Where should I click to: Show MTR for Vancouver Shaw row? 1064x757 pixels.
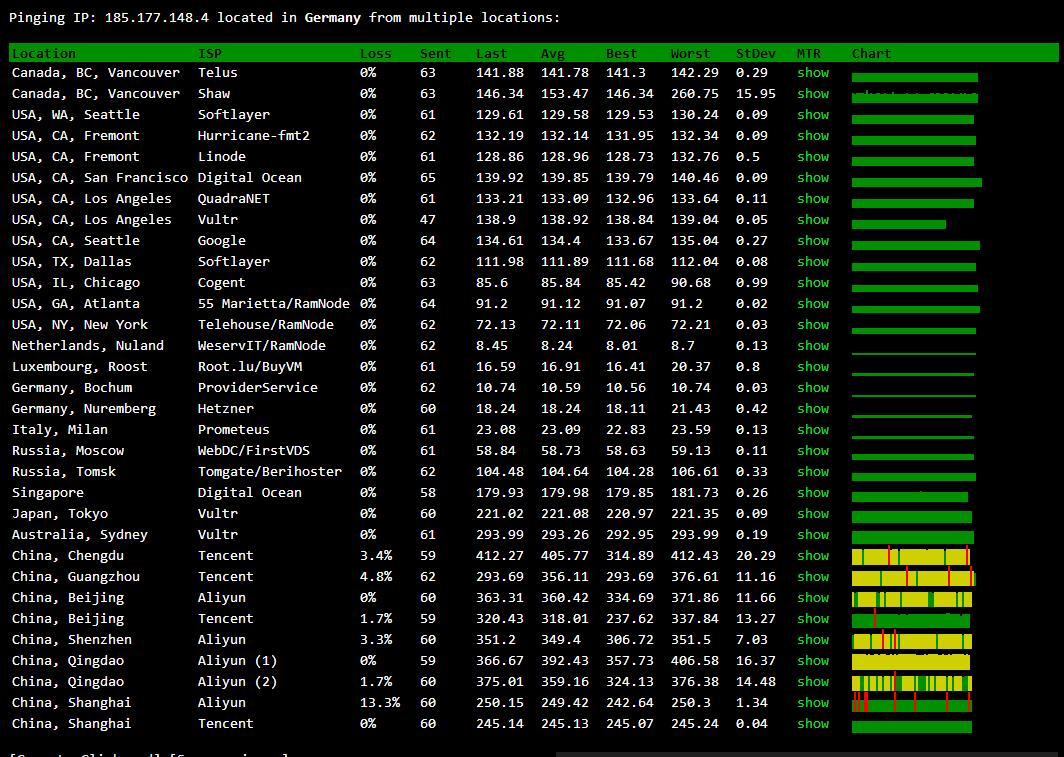813,94
